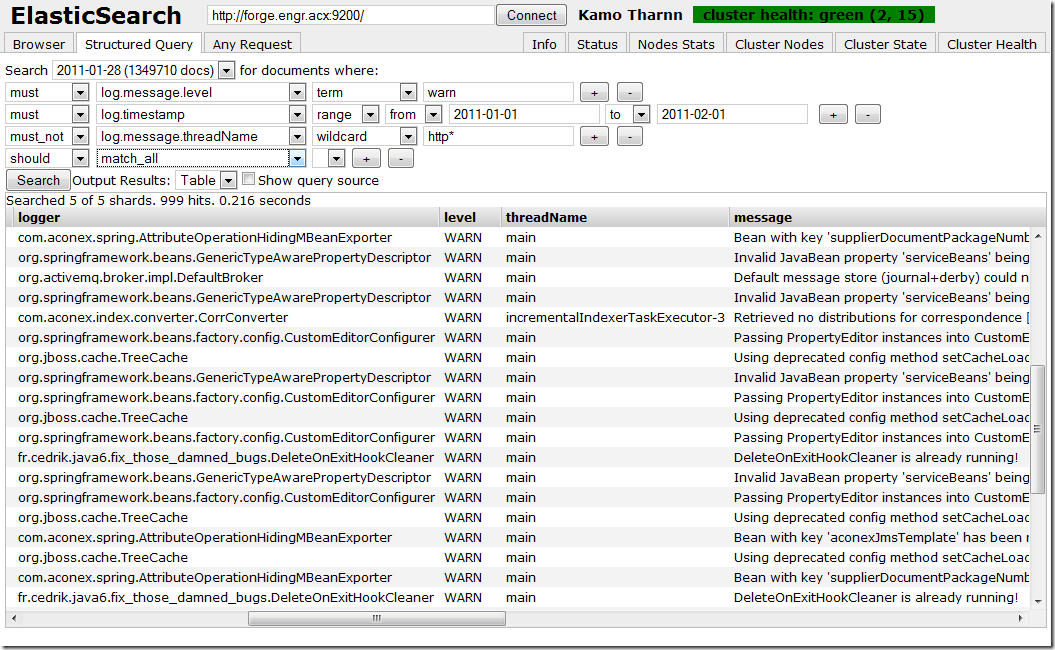Edit the 2011-01-01 date field
Viewport: 1055px width, 650px height.
click(524, 114)
